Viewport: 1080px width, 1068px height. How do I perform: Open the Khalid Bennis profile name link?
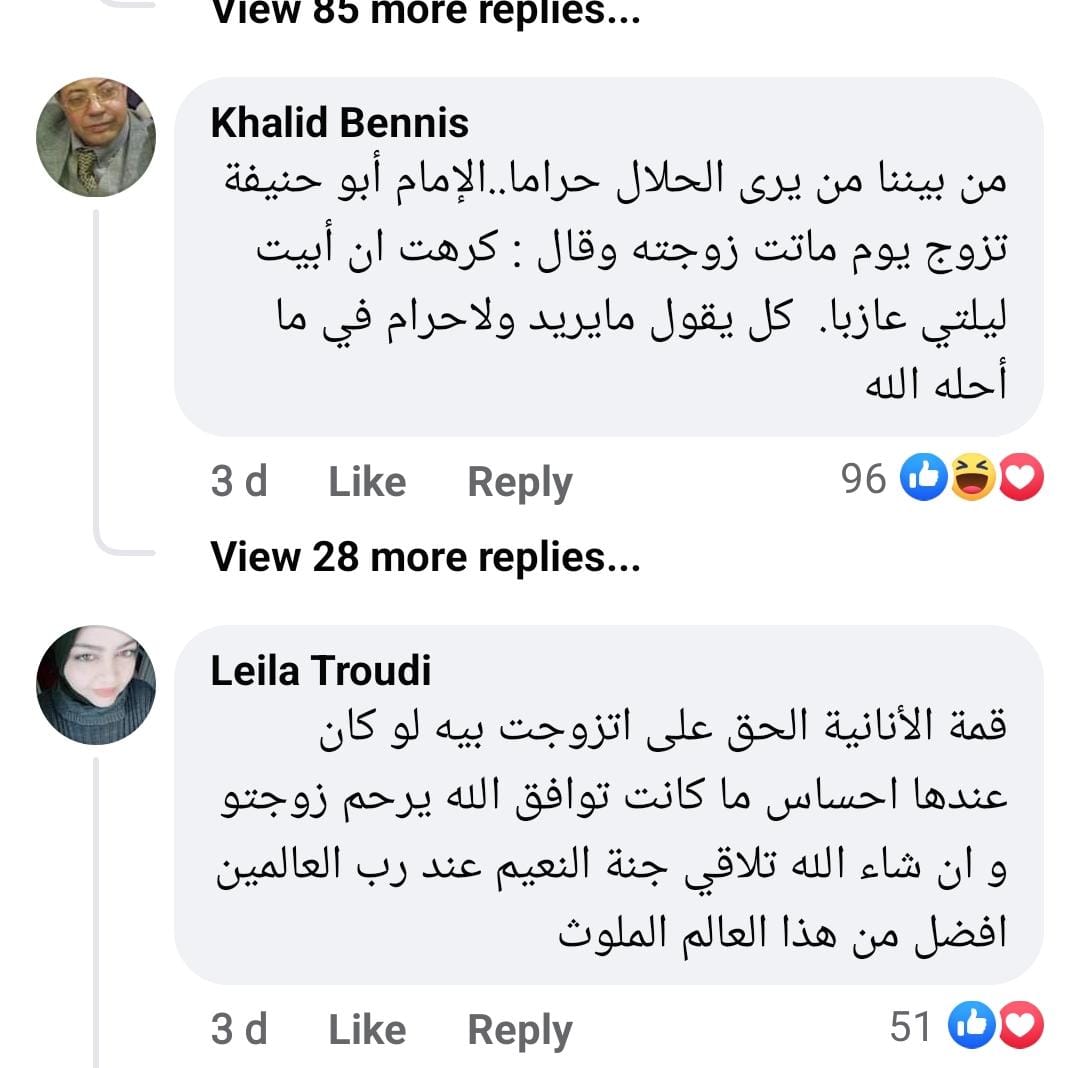pyautogui.click(x=340, y=123)
